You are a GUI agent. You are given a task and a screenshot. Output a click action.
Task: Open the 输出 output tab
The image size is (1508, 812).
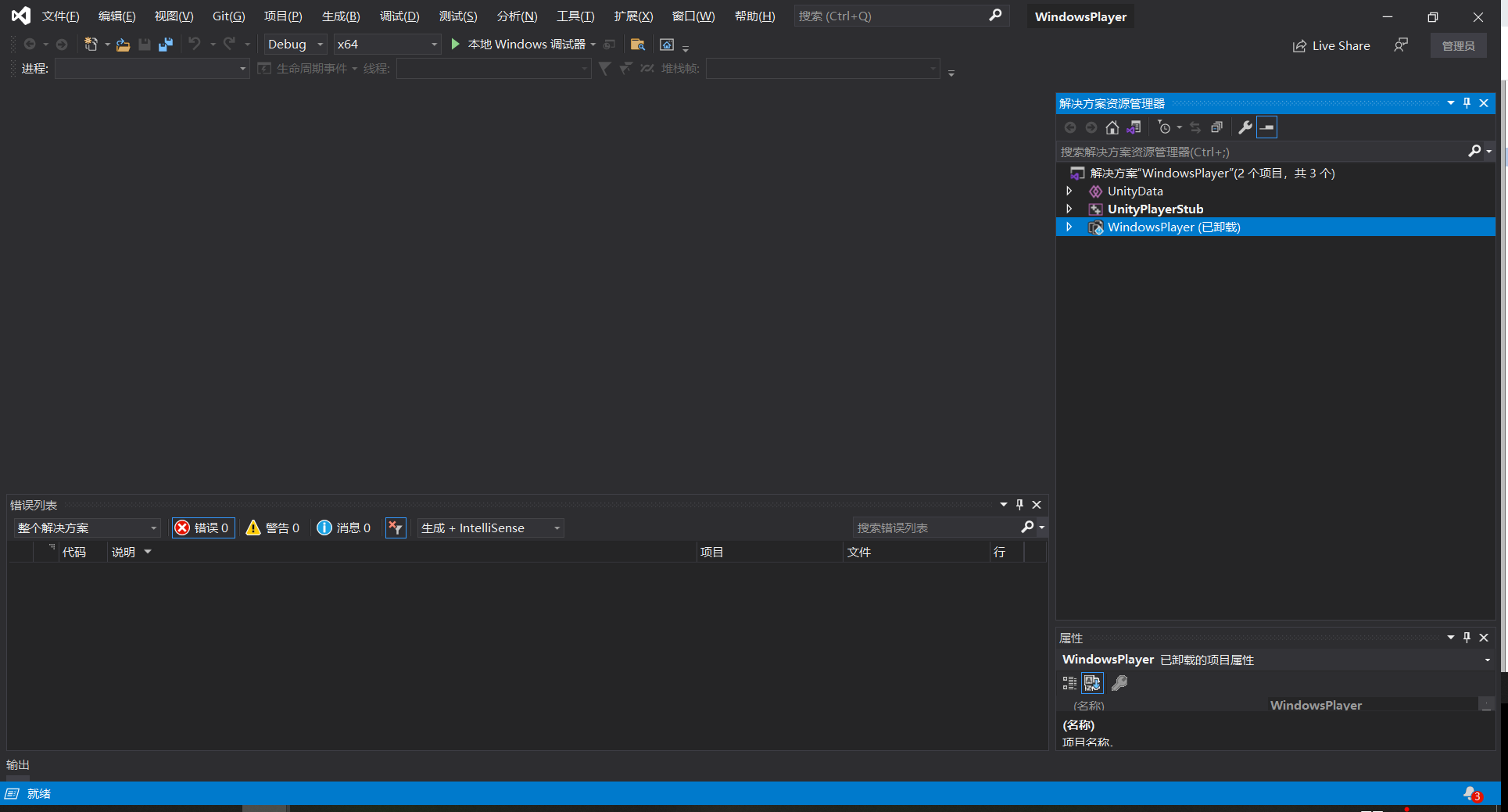click(18, 765)
